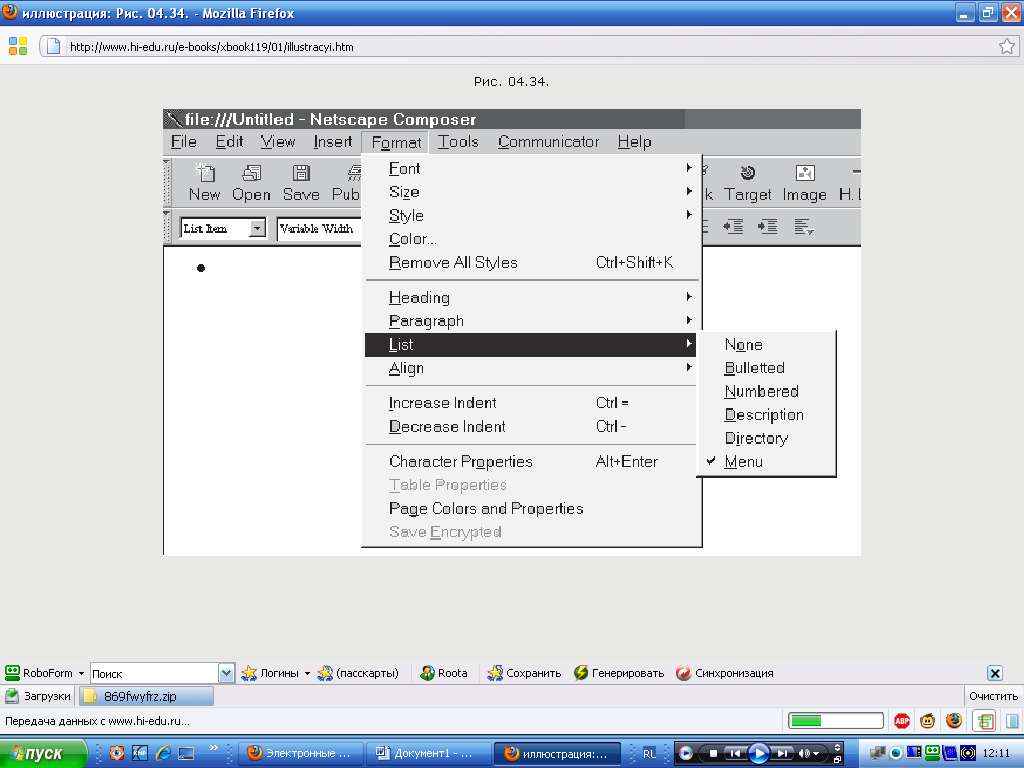Open the Tools menu in Composer

[458, 142]
